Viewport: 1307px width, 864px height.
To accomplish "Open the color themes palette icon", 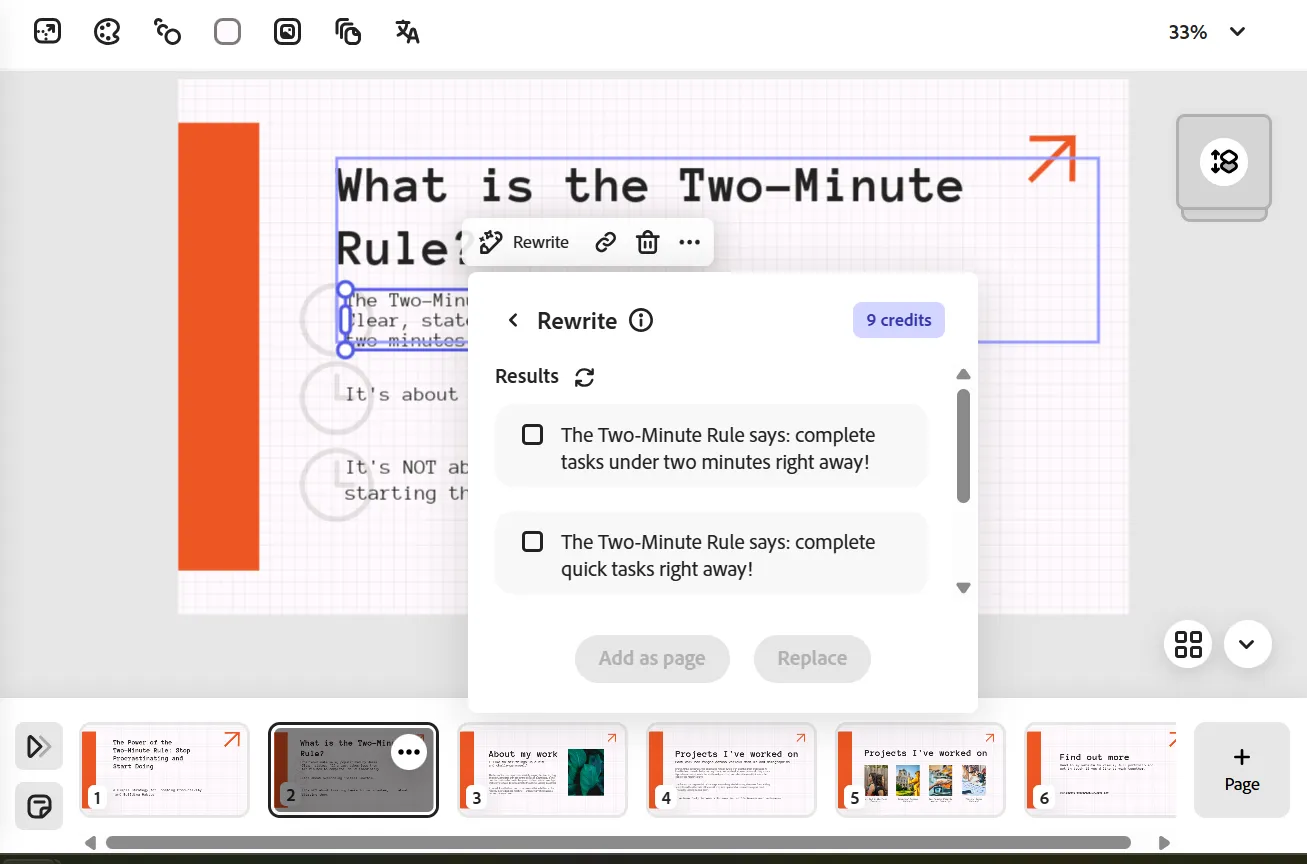I will pyautogui.click(x=107, y=31).
